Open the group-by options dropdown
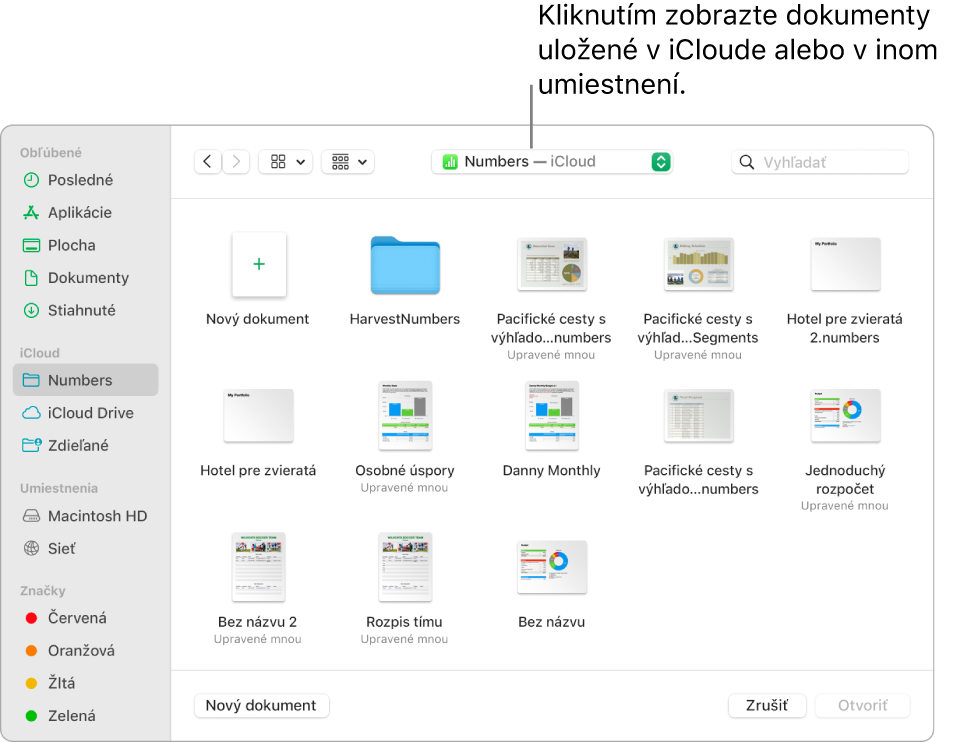 348,162
